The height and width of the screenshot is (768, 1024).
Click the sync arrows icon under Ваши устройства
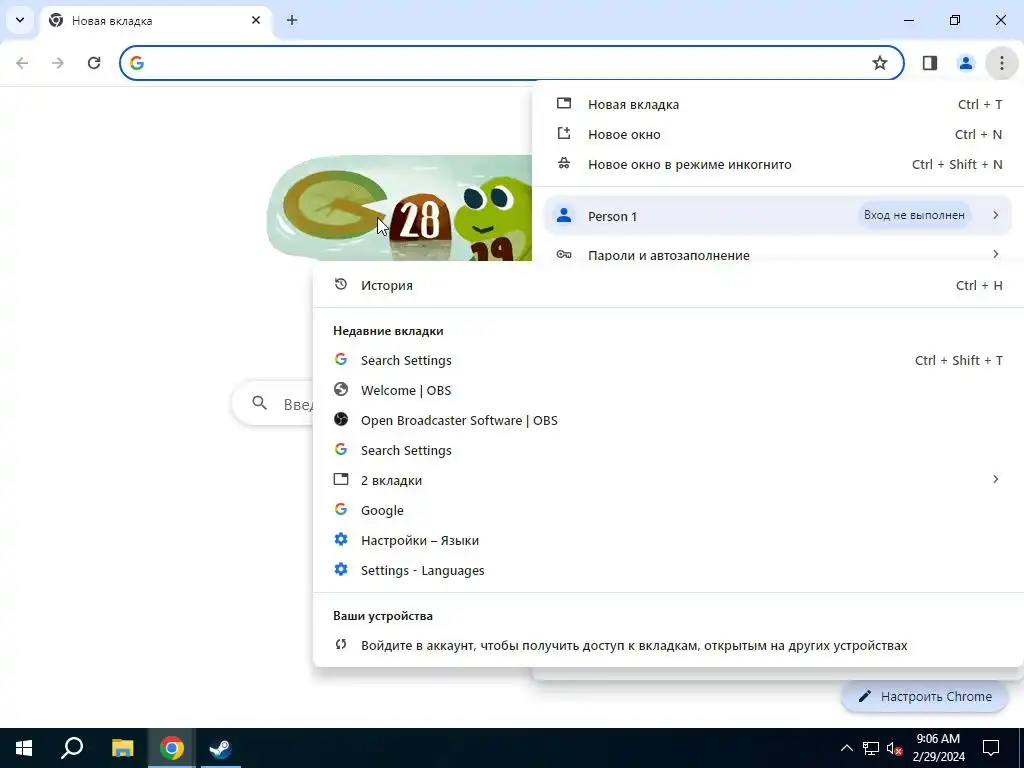pyautogui.click(x=340, y=645)
